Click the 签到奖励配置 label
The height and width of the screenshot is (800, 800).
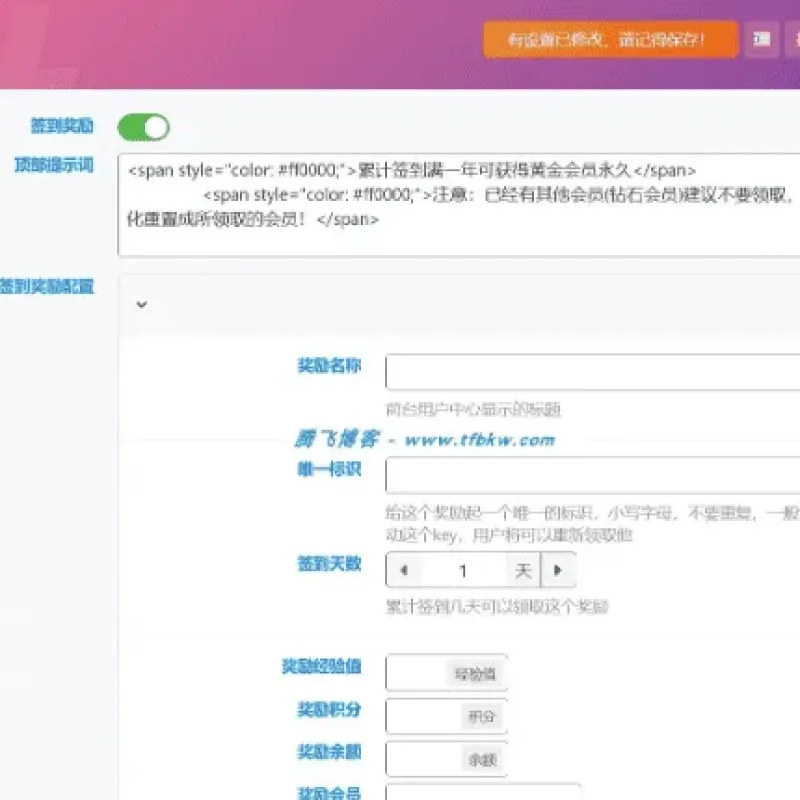[46, 286]
